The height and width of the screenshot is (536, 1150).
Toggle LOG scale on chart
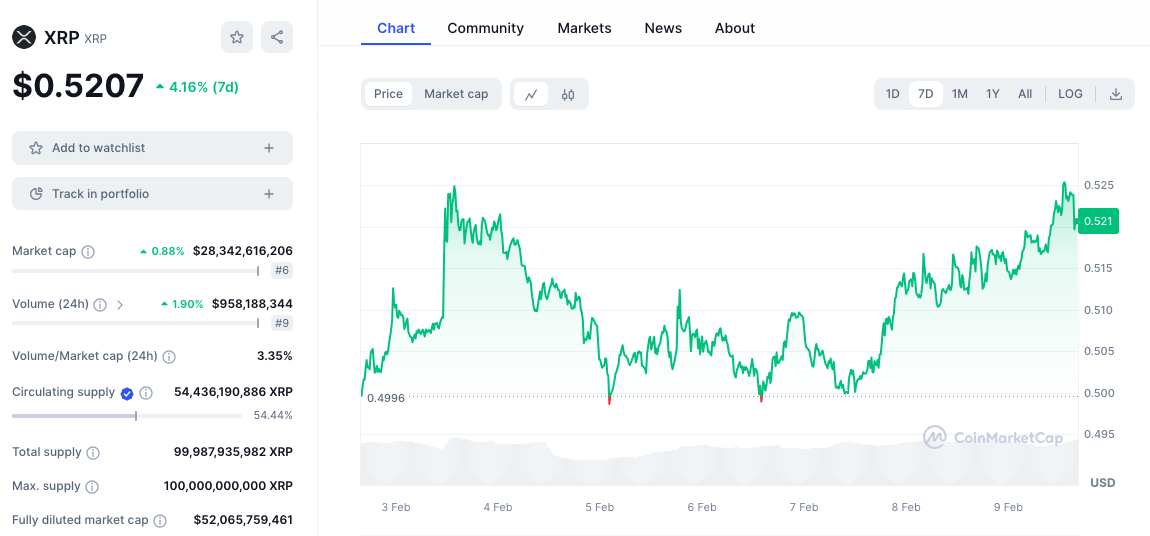pos(1070,94)
